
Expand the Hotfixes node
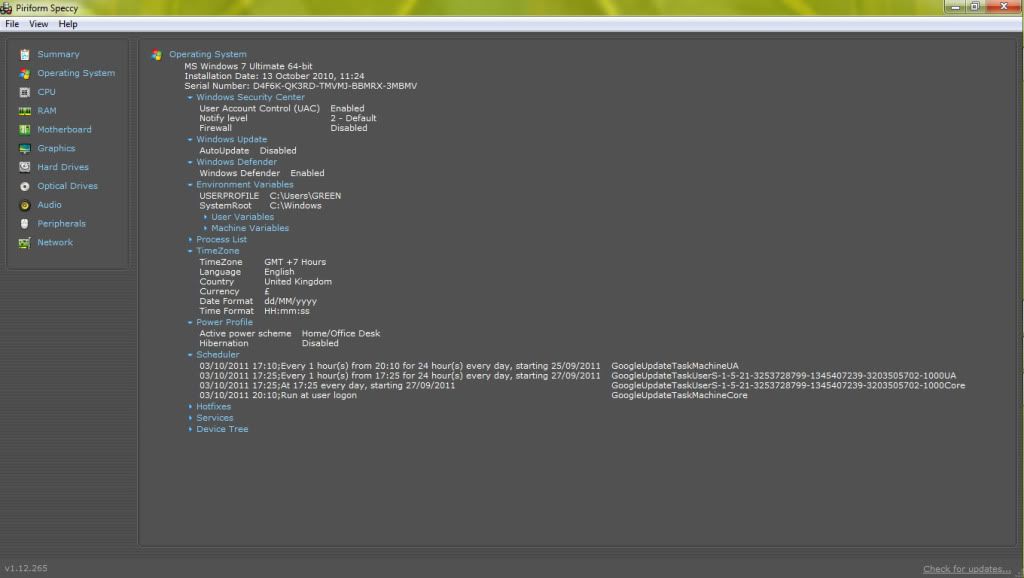point(190,407)
